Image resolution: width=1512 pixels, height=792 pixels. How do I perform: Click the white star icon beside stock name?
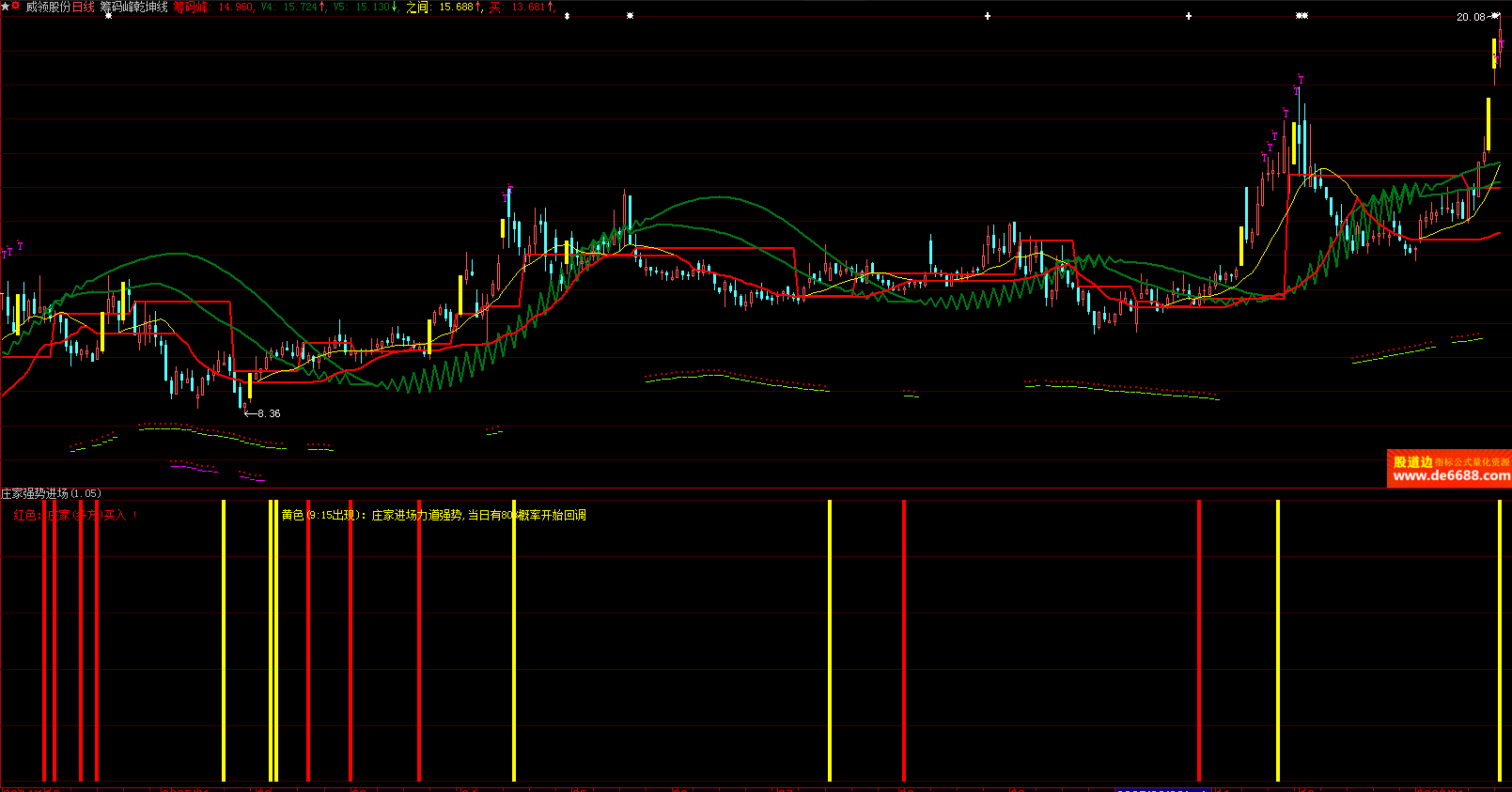[x=5, y=7]
